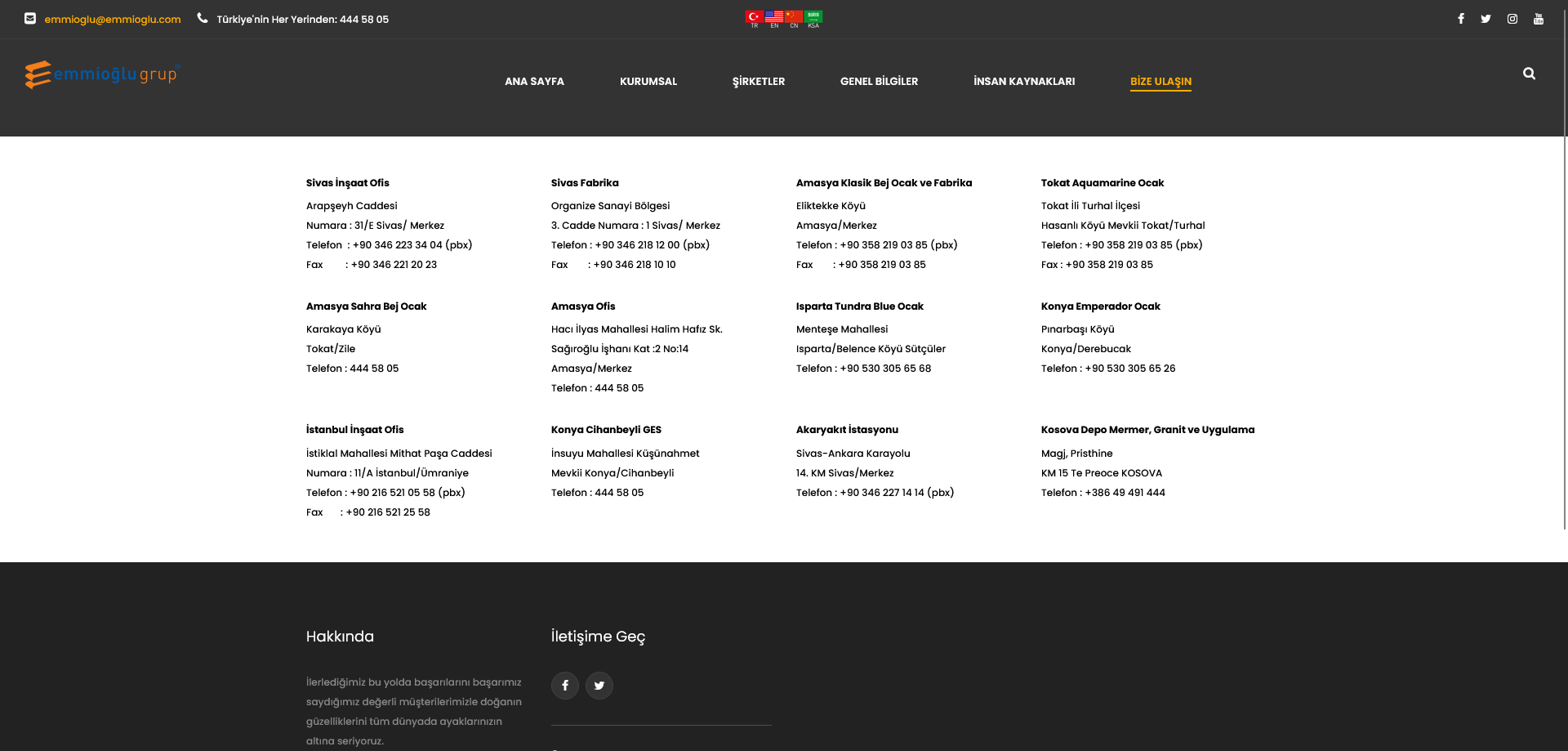
Task: Click the YouTube icon in top bar
Action: tap(1538, 19)
